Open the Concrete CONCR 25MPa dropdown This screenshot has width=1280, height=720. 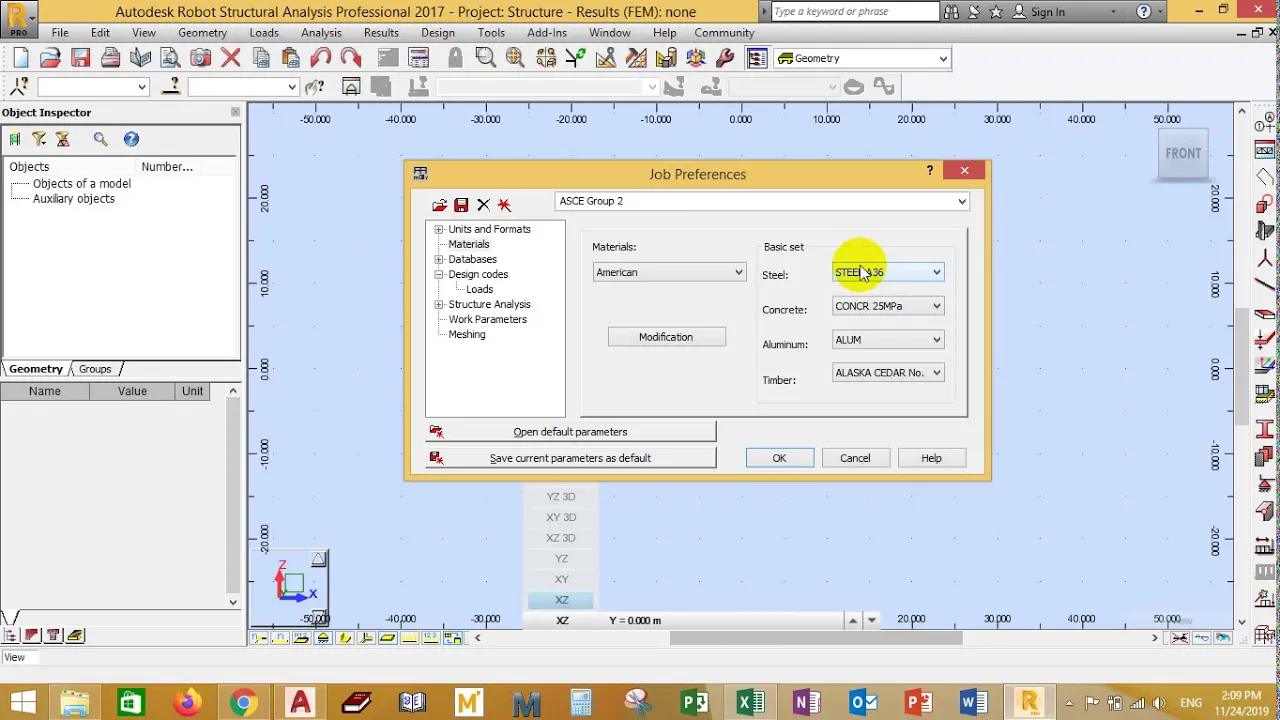tap(888, 306)
